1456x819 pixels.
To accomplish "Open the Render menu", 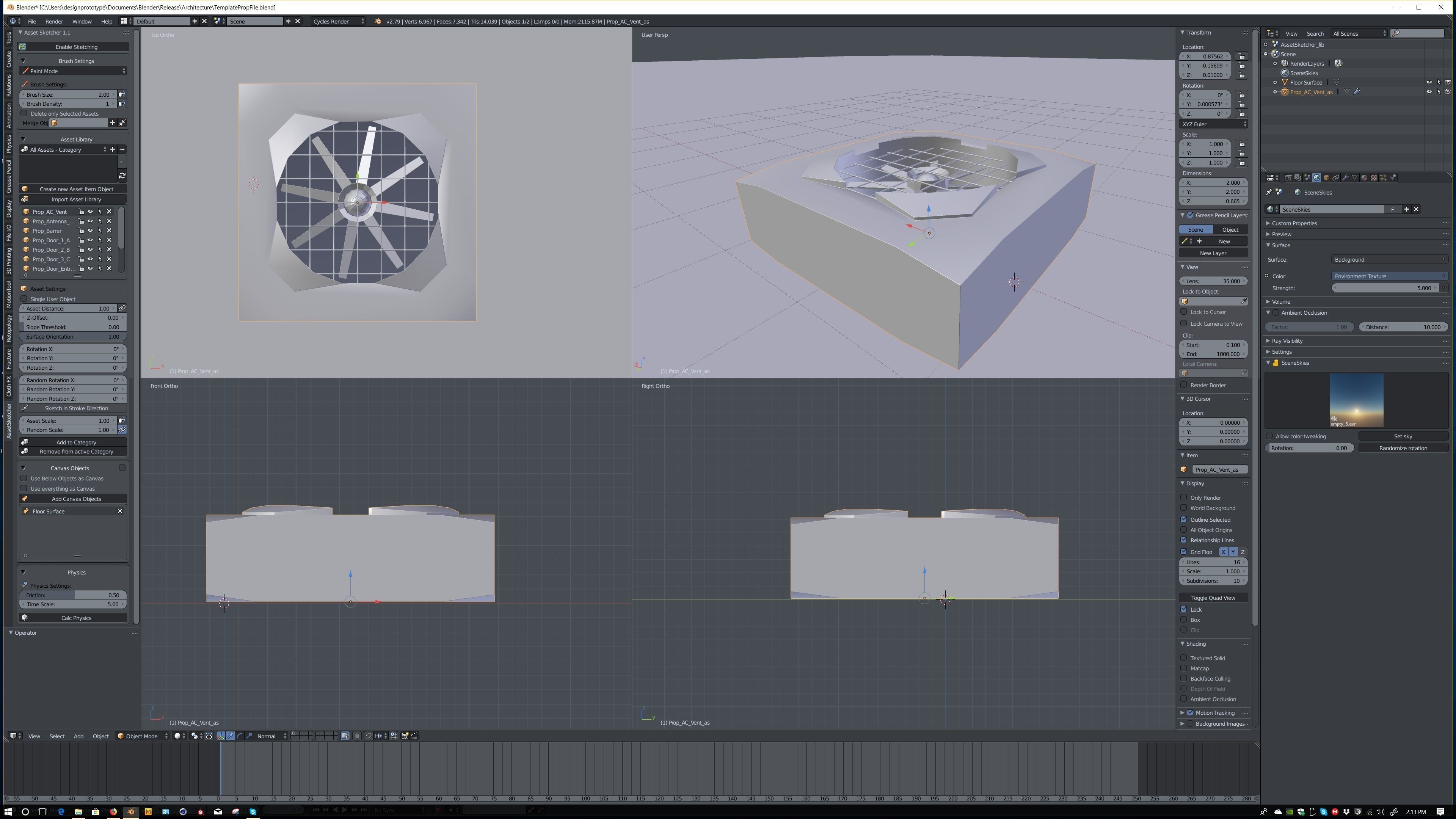I will pos(54,22).
